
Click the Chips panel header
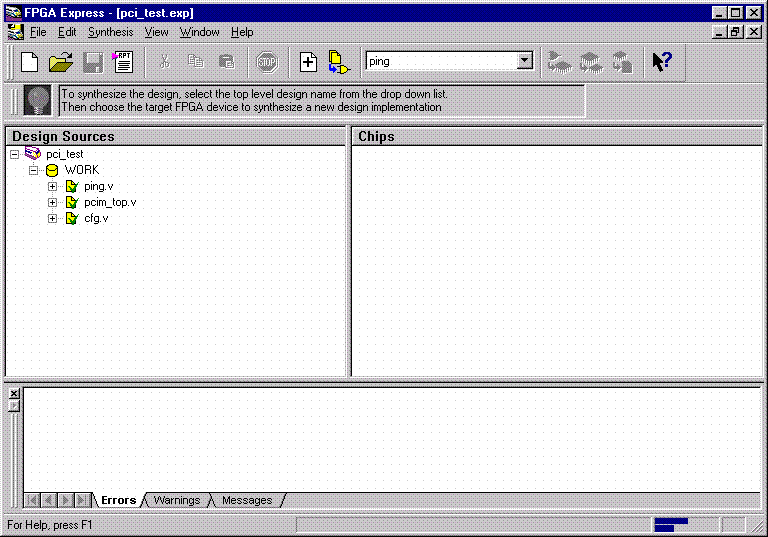[x=557, y=136]
